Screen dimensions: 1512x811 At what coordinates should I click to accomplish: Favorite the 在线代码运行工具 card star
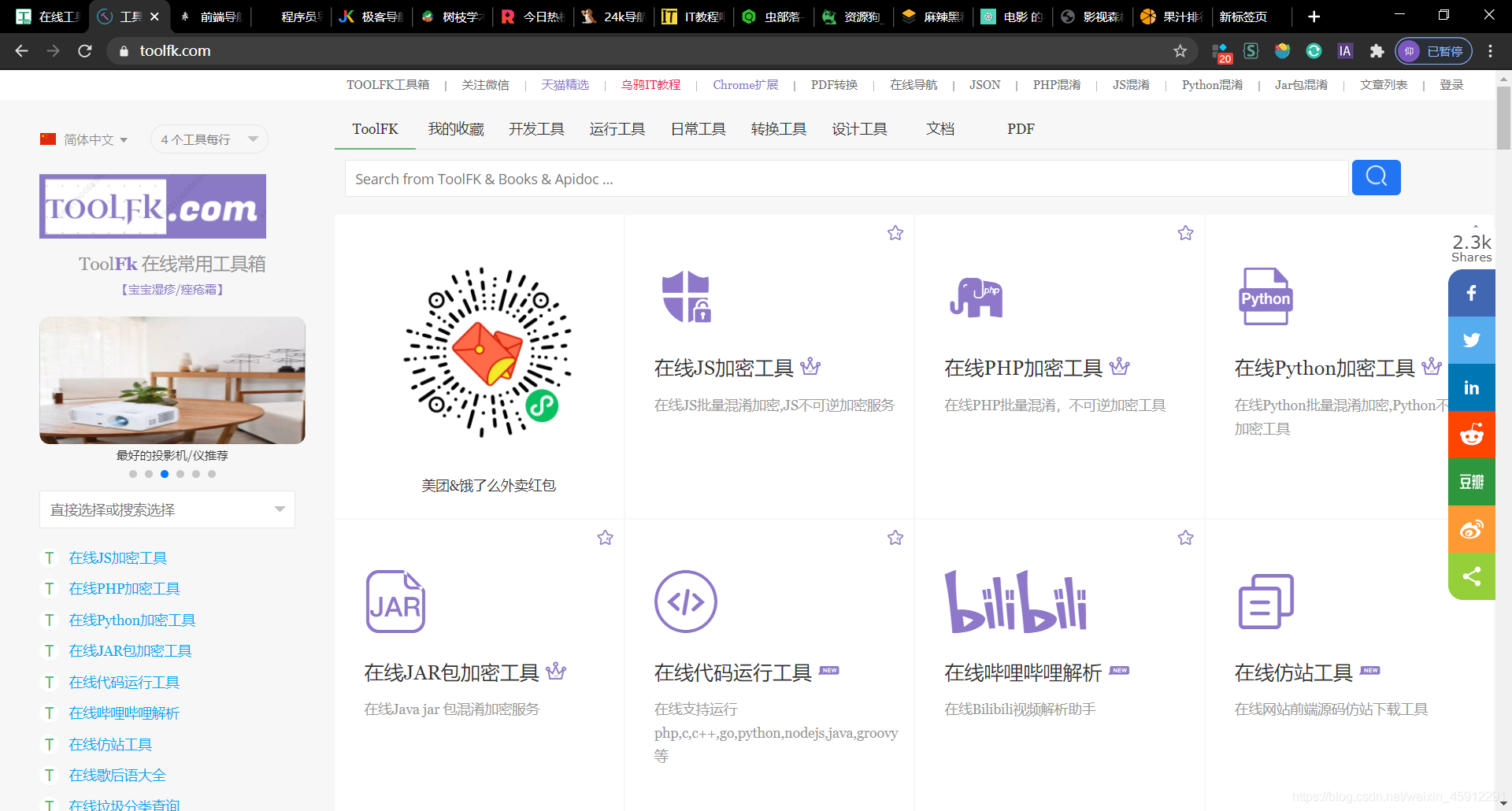895,538
